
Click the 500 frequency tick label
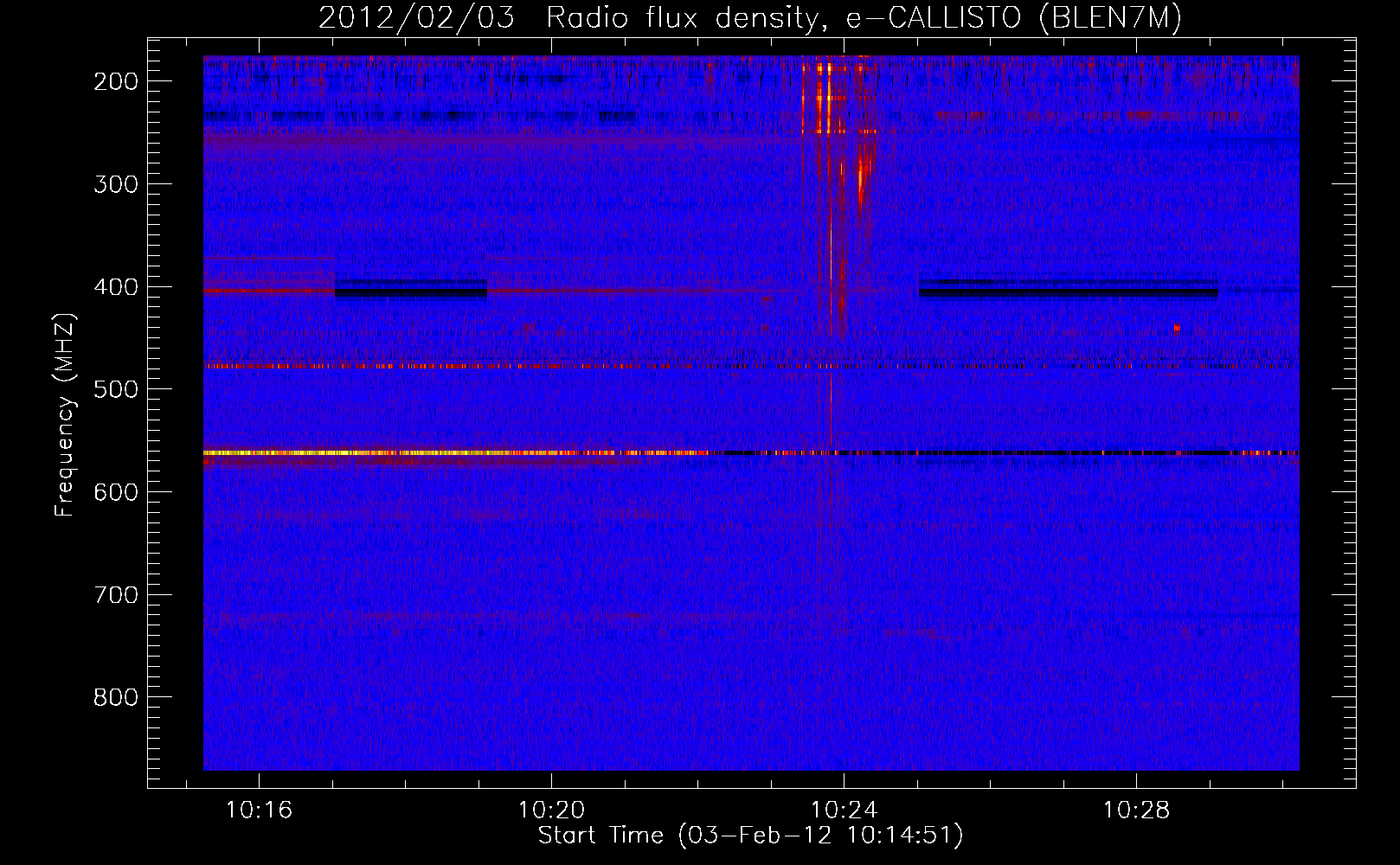(x=116, y=389)
